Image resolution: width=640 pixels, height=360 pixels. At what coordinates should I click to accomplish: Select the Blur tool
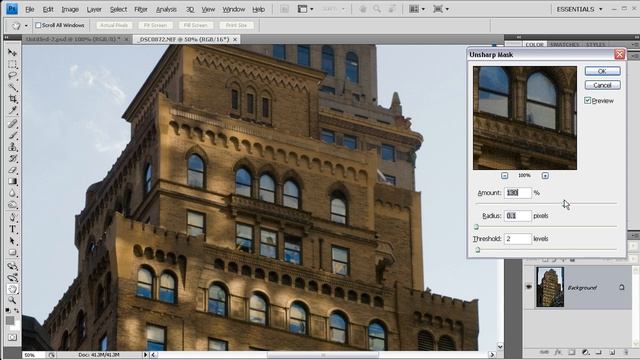click(x=12, y=193)
